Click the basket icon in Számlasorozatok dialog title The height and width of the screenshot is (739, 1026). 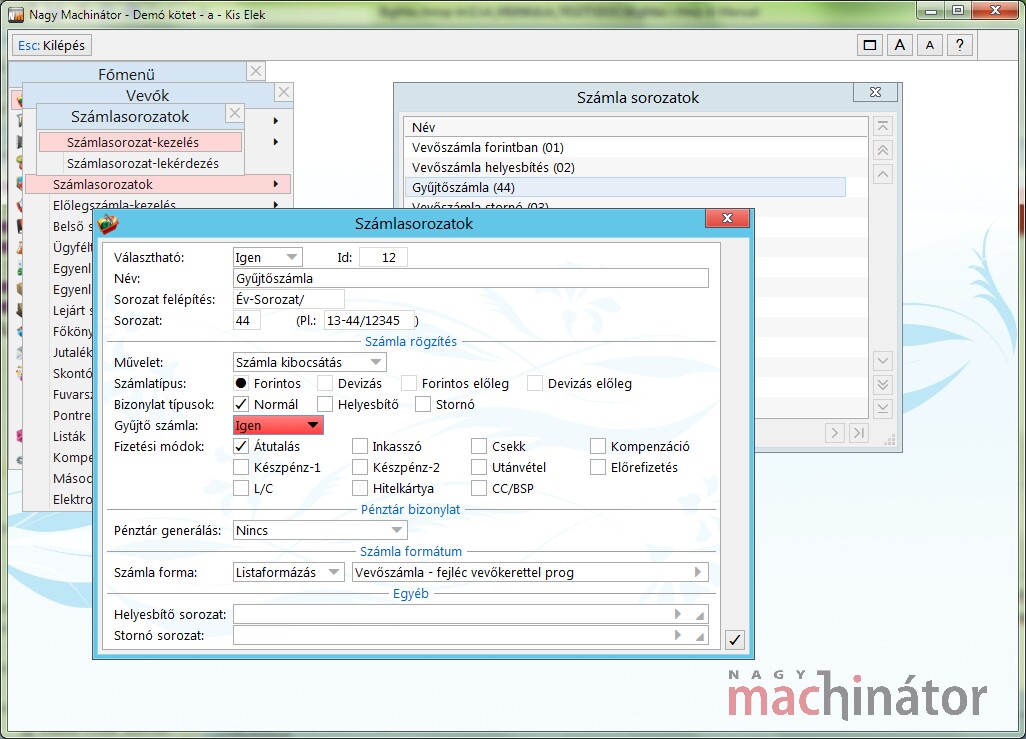108,225
